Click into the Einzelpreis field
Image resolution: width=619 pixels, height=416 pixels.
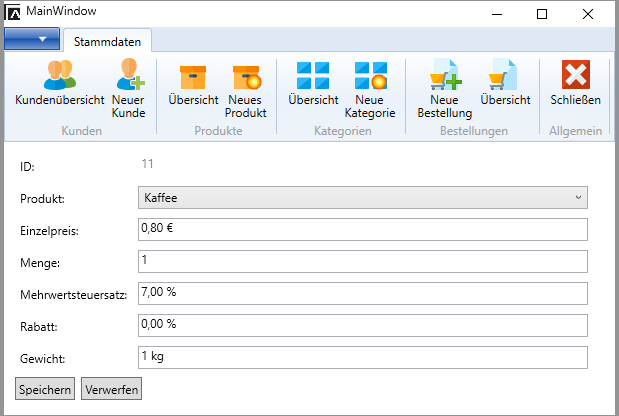tap(361, 230)
